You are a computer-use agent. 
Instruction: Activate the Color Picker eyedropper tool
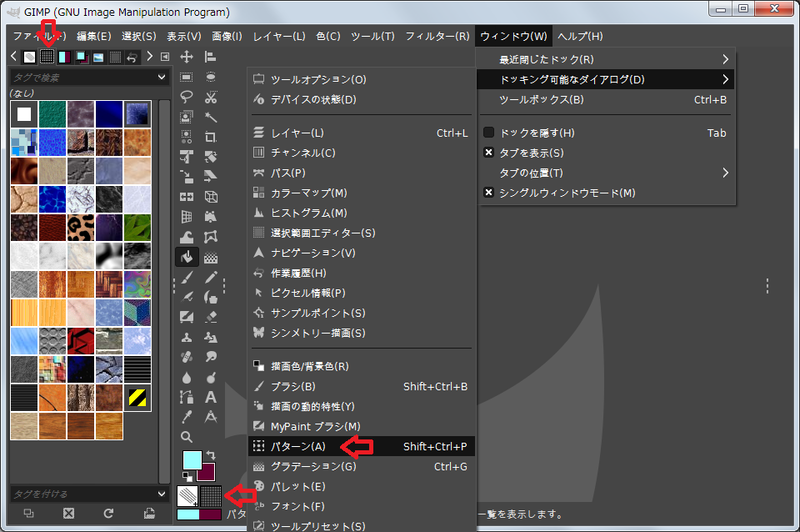(186, 417)
